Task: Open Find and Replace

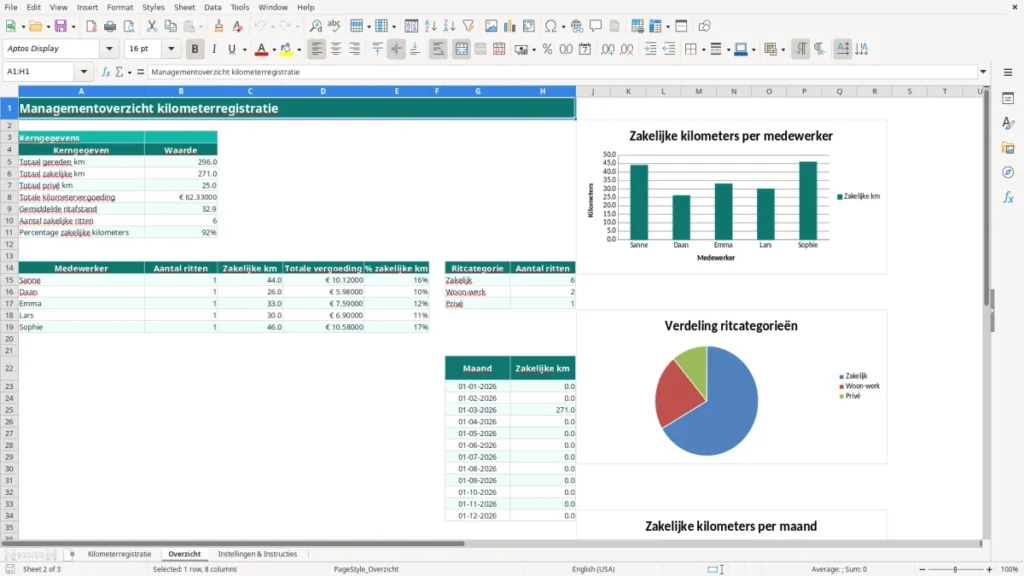Action: click(x=315, y=26)
